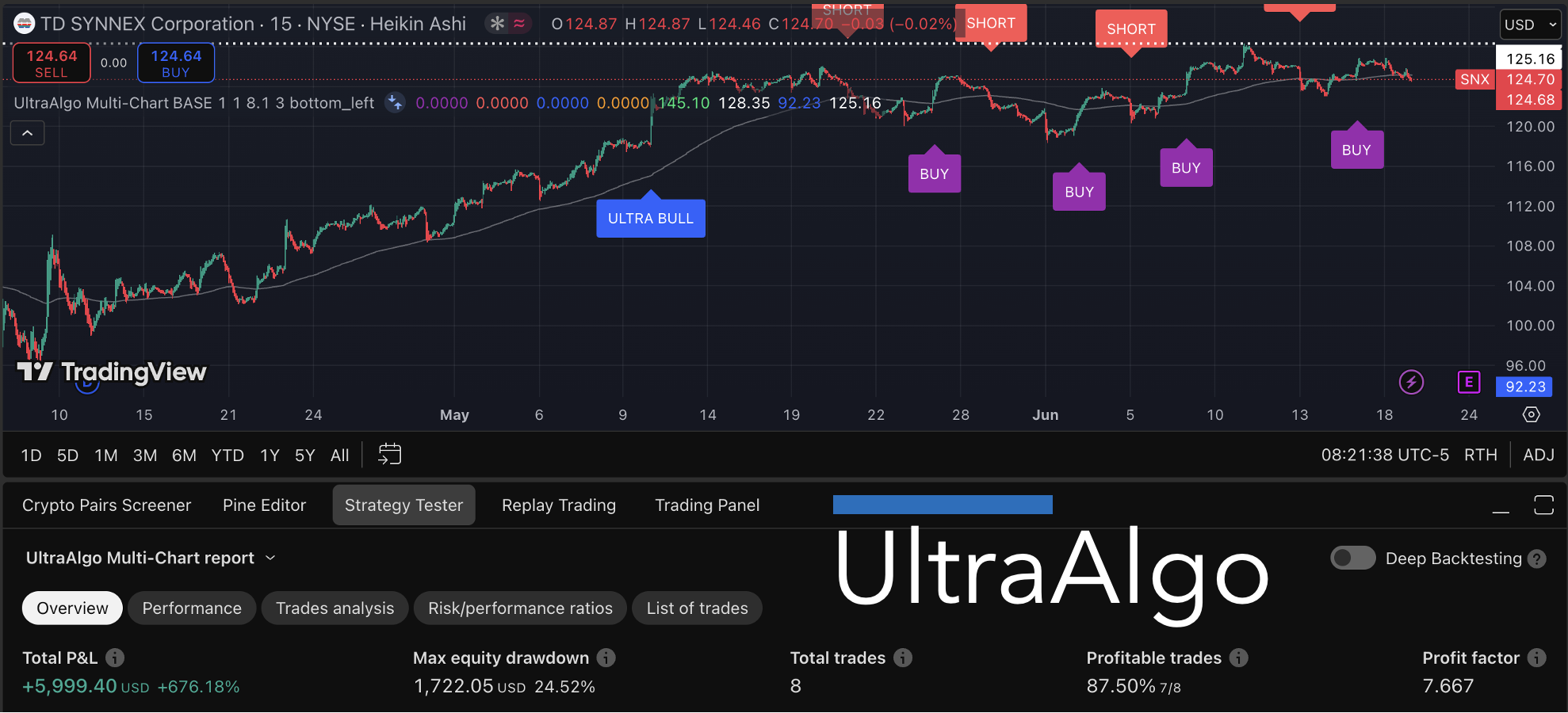Click the sparkle icon after the UltraAlgo legend
The width and height of the screenshot is (1568, 713).
[x=395, y=103]
